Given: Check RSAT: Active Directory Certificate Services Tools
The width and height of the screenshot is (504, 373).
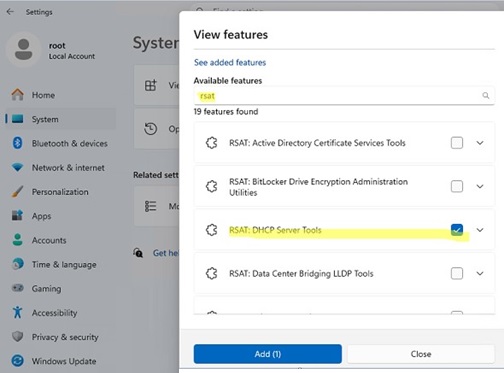Looking at the screenshot, I should [457, 143].
